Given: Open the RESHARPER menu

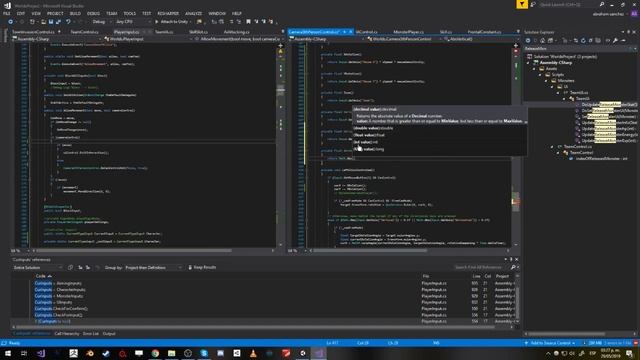Looking at the screenshot, I should pyautogui.click(x=168, y=13).
